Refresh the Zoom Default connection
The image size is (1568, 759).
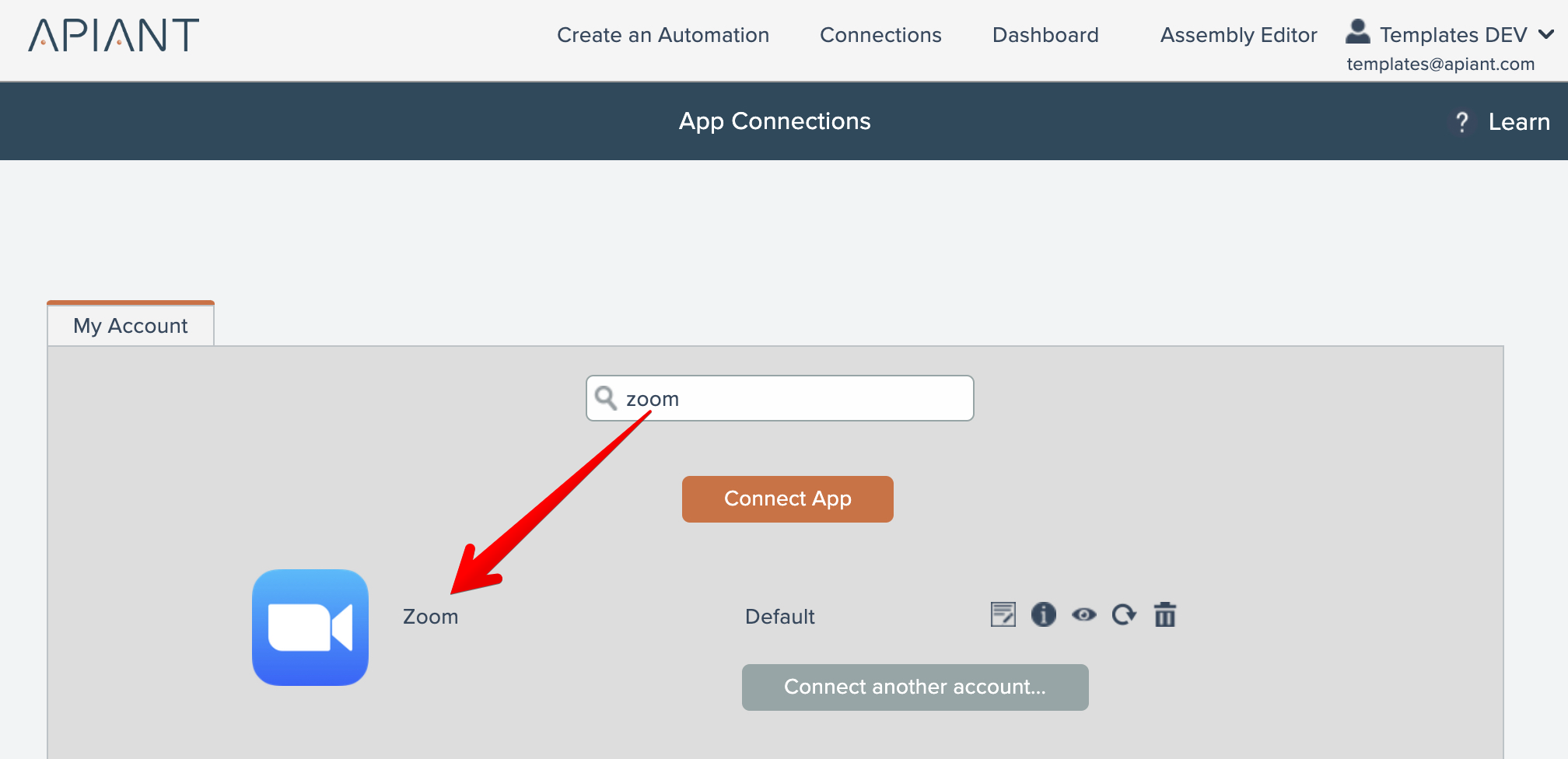[x=1124, y=614]
